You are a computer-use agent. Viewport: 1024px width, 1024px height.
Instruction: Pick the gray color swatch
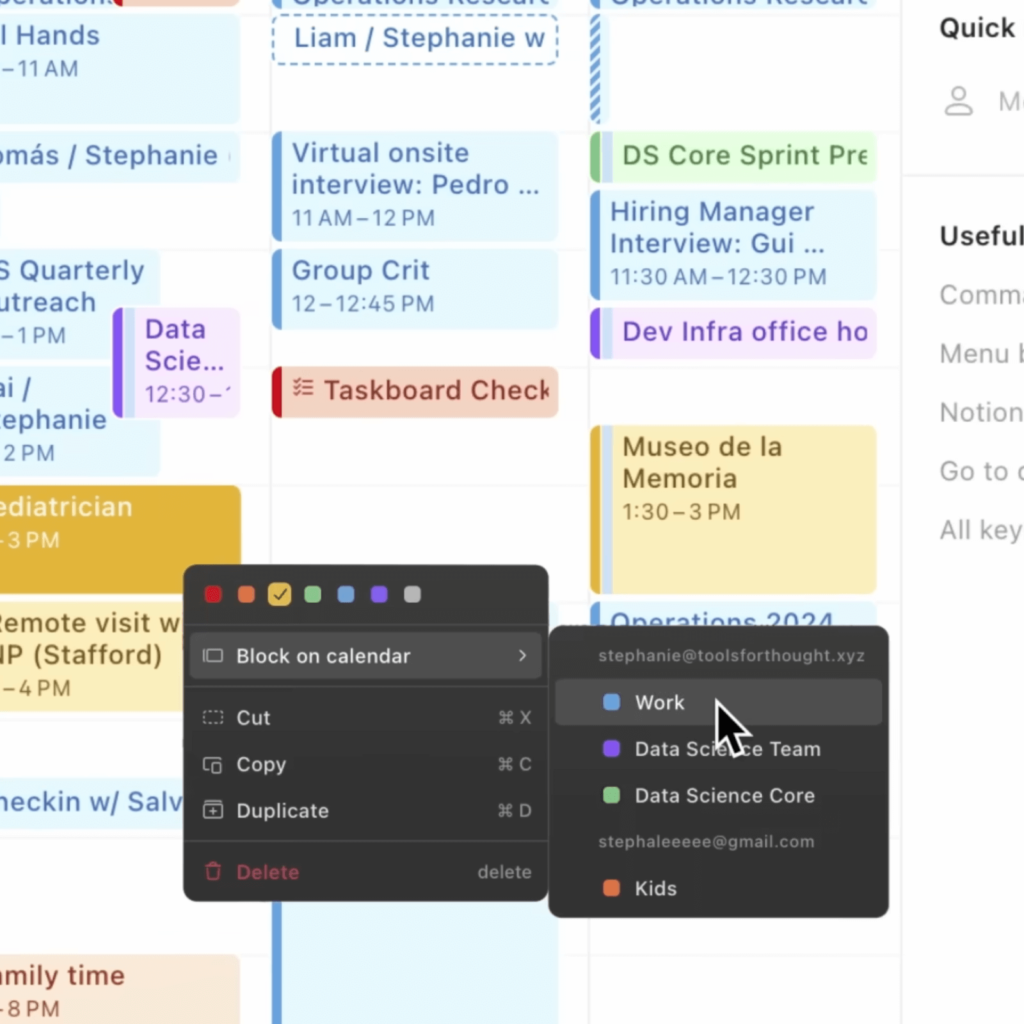tap(413, 594)
